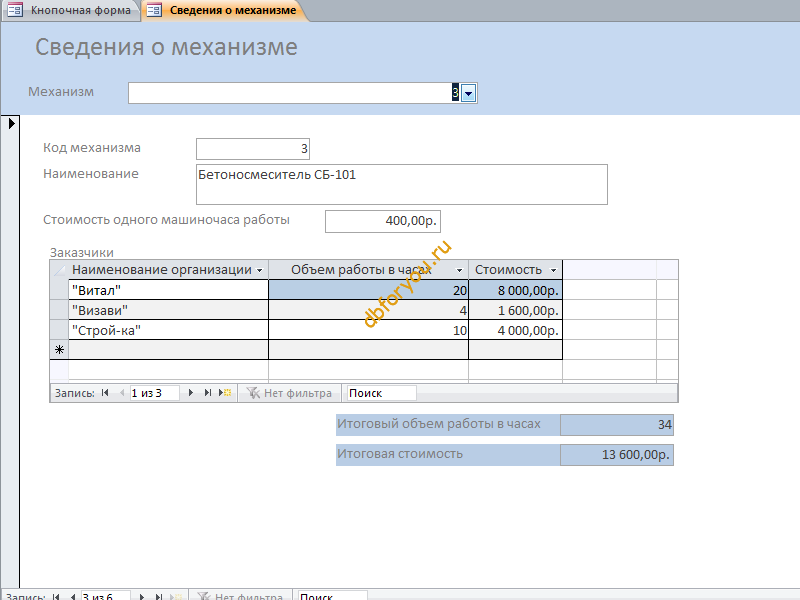Click the subform record number box 1 из 3
Screen dimensions: 800x600
[154, 393]
